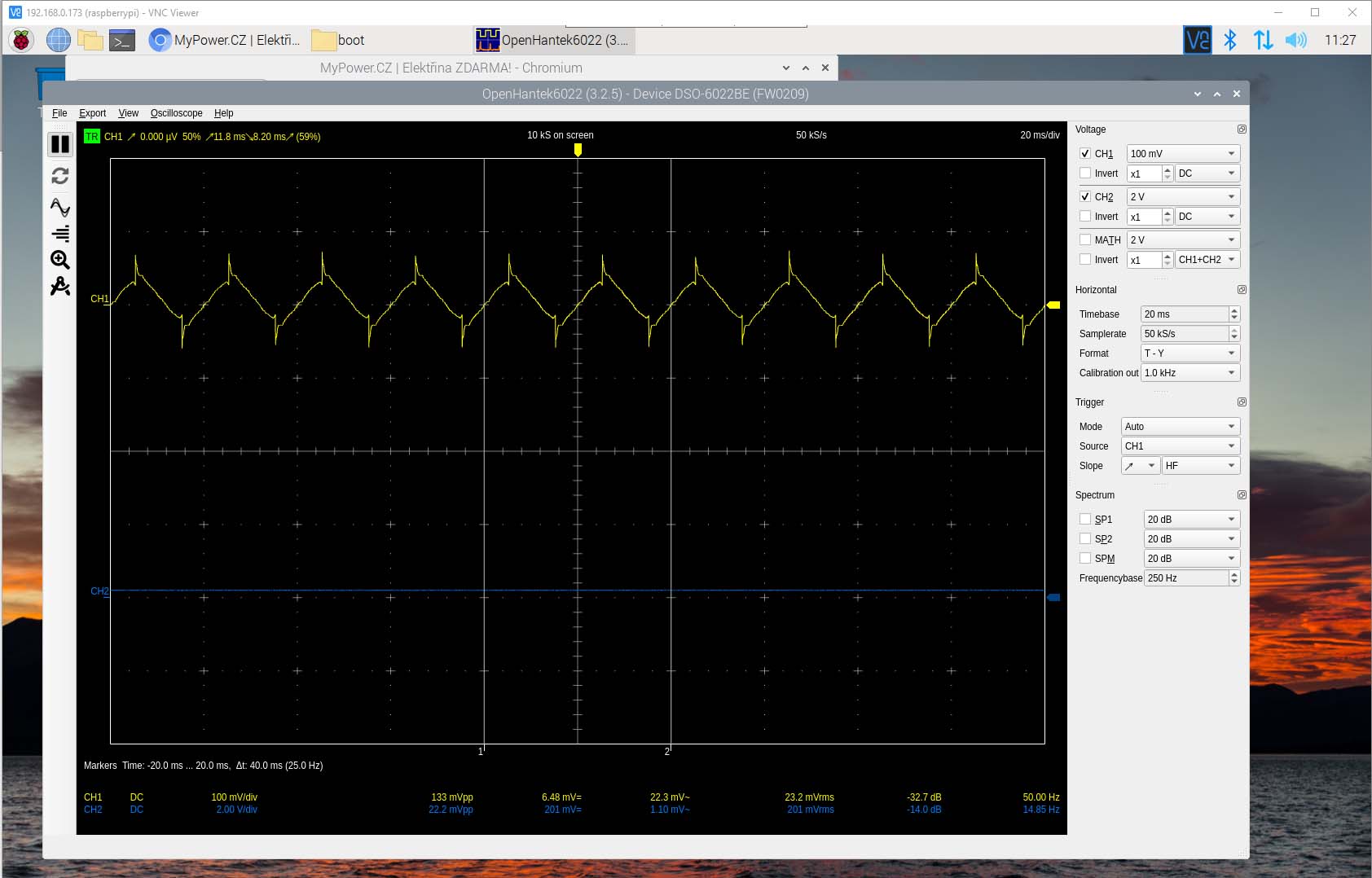1372x878 pixels.
Task: Switch to MyPower.CZ Chromium taskbar button
Action: (x=226, y=40)
